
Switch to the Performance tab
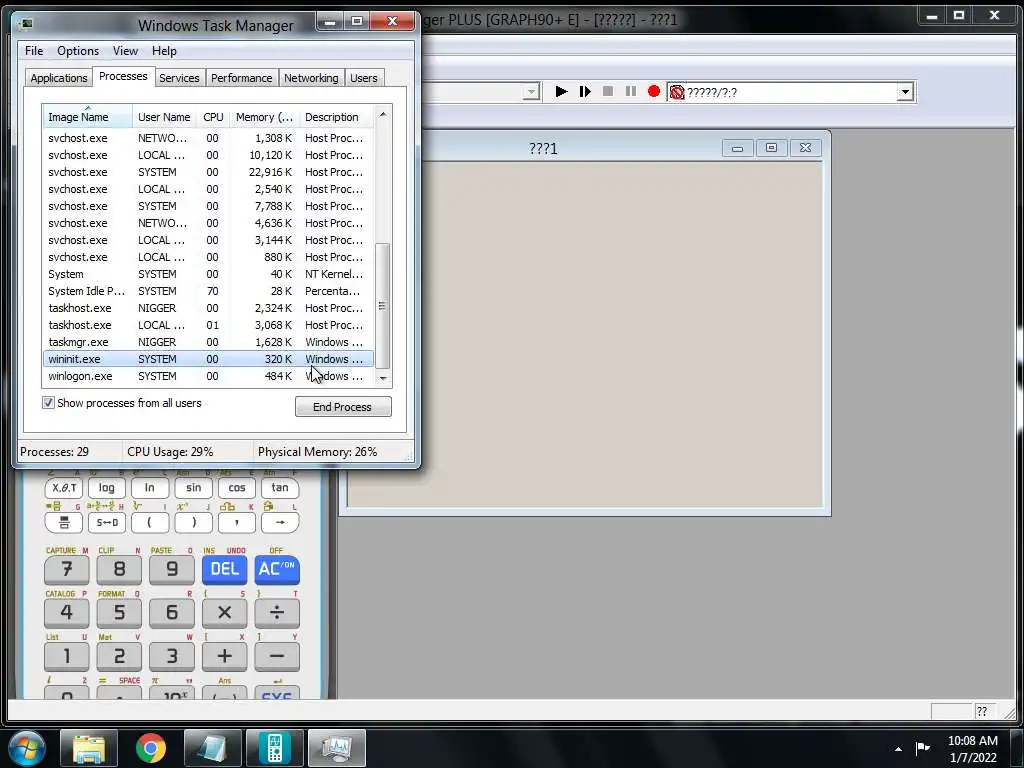242,78
